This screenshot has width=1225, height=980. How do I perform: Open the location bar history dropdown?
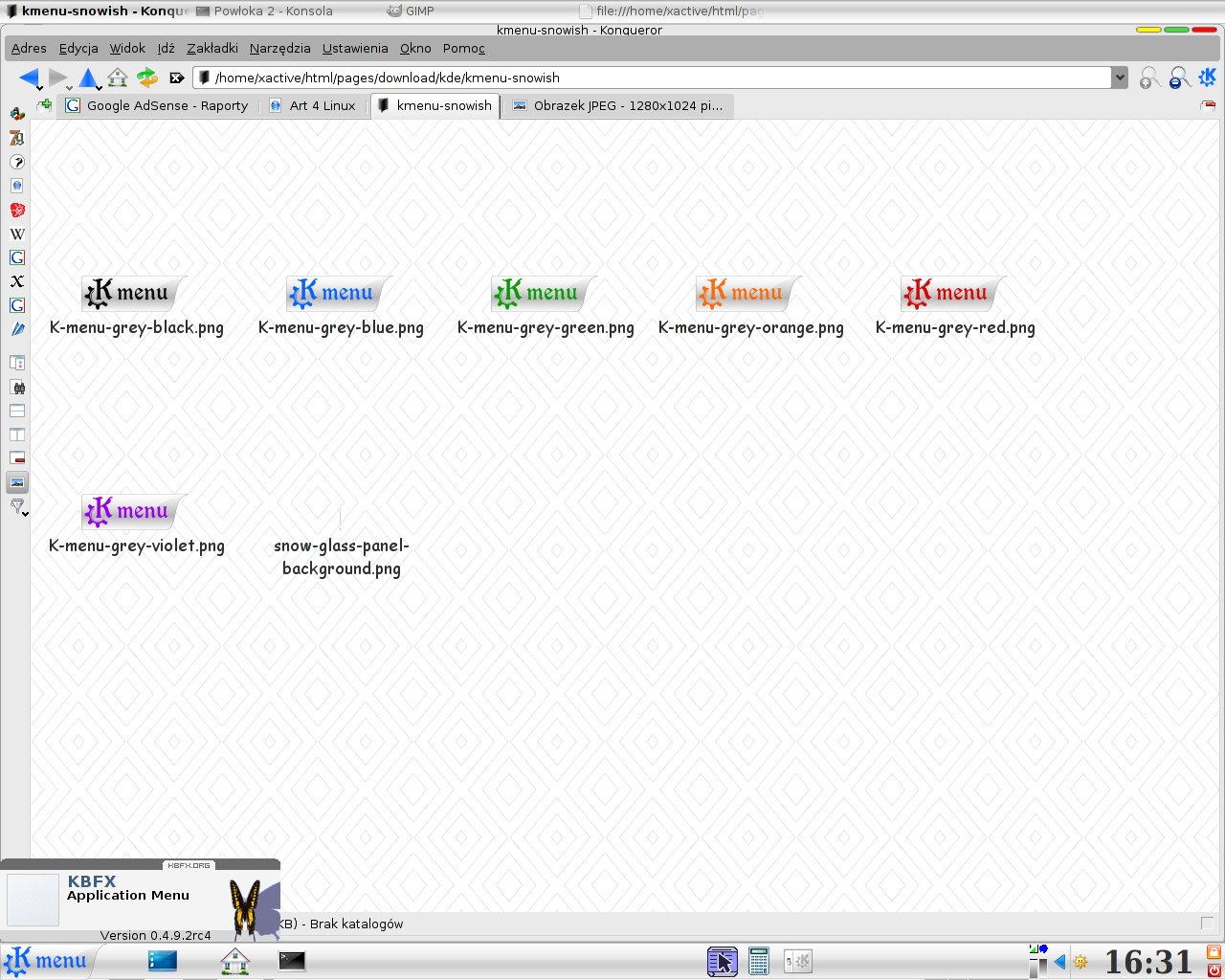pos(1120,78)
